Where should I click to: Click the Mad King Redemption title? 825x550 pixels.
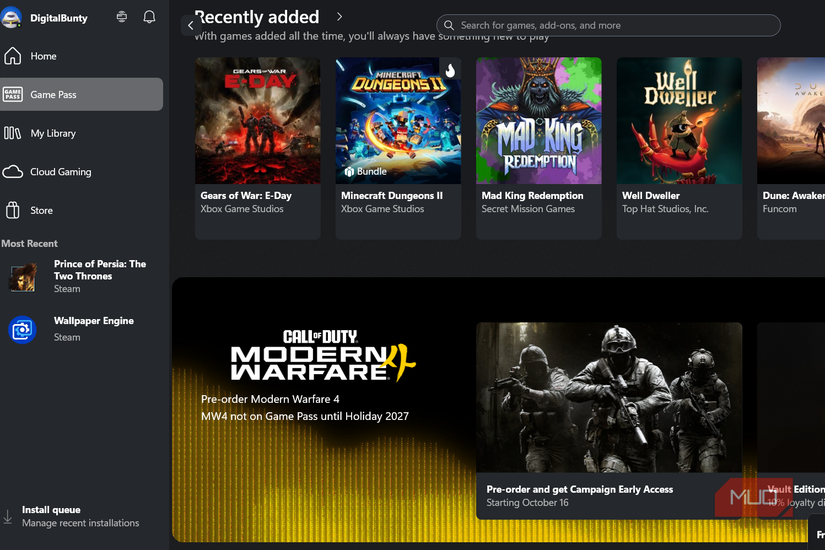pyautogui.click(x=532, y=195)
